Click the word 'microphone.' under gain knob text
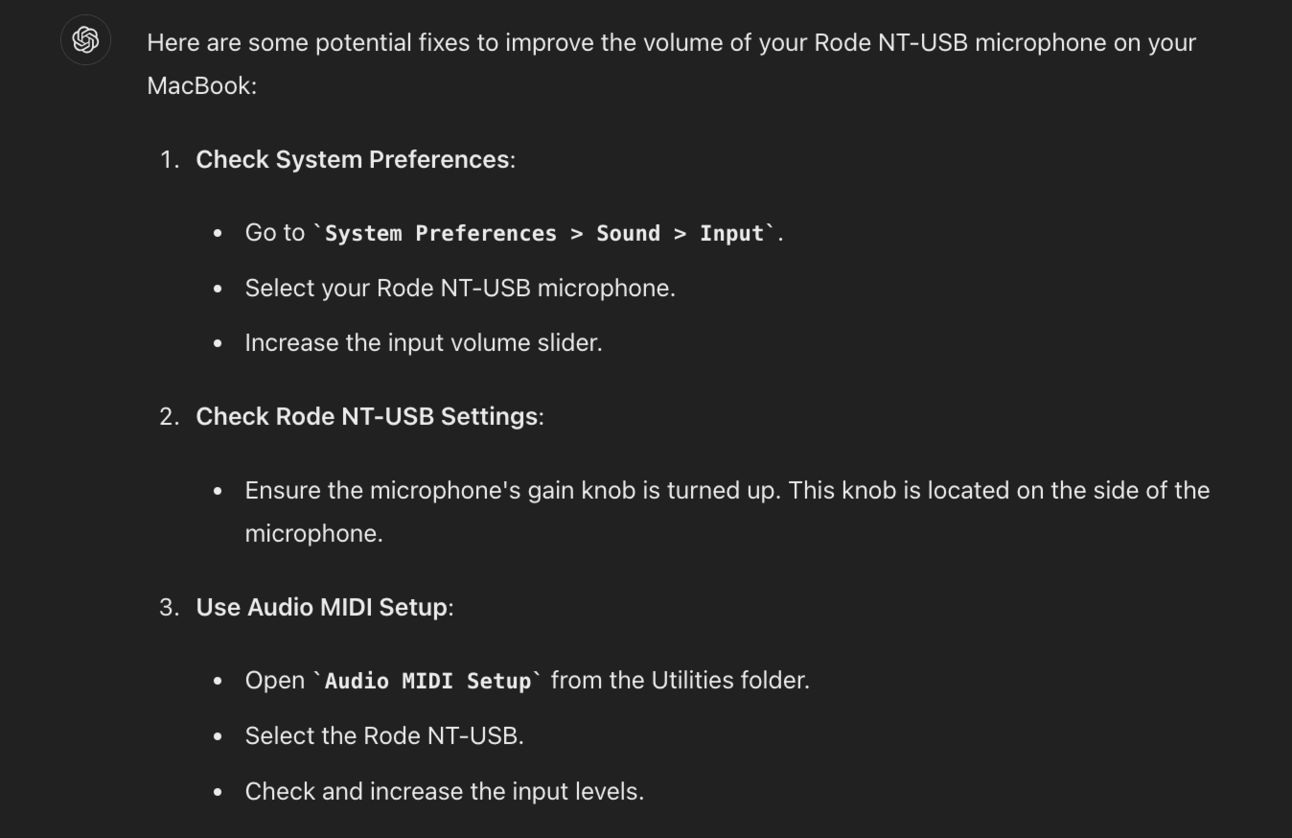The height and width of the screenshot is (838, 1292). point(313,534)
